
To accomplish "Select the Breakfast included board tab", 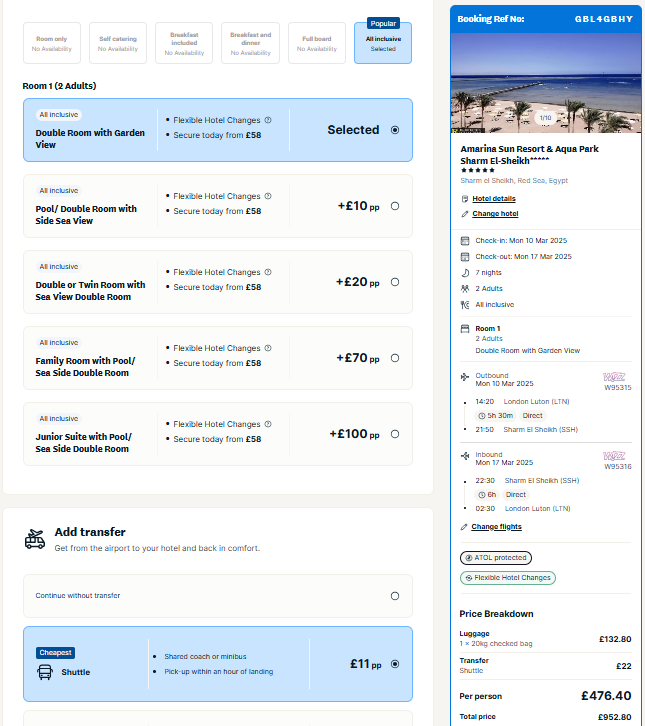I will (184, 43).
